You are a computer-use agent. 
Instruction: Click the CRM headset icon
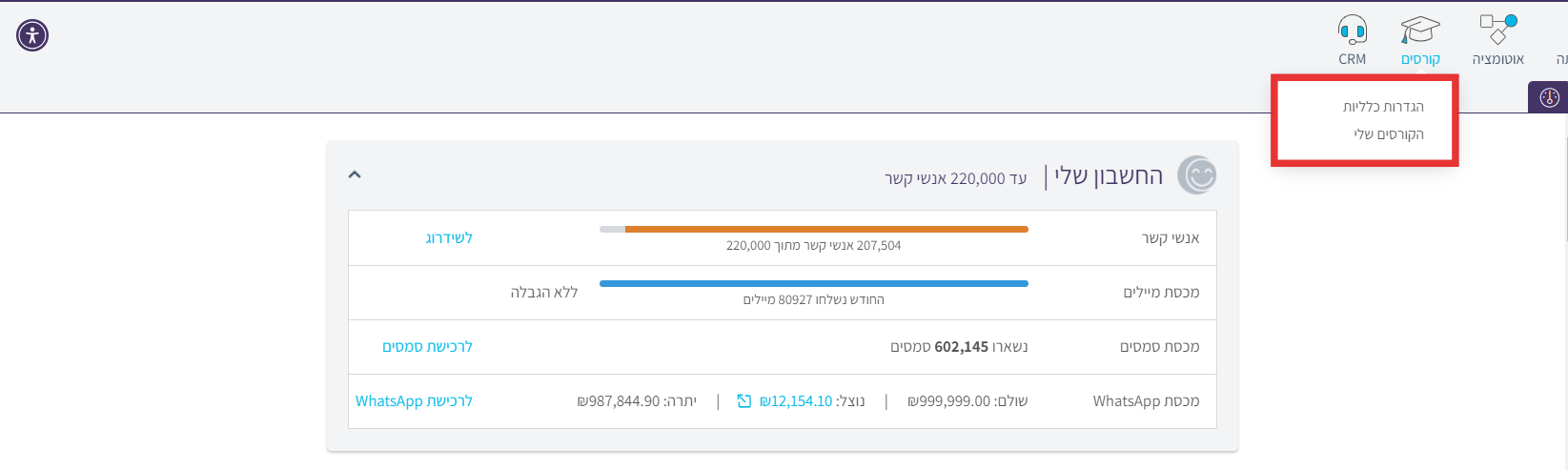click(1352, 30)
